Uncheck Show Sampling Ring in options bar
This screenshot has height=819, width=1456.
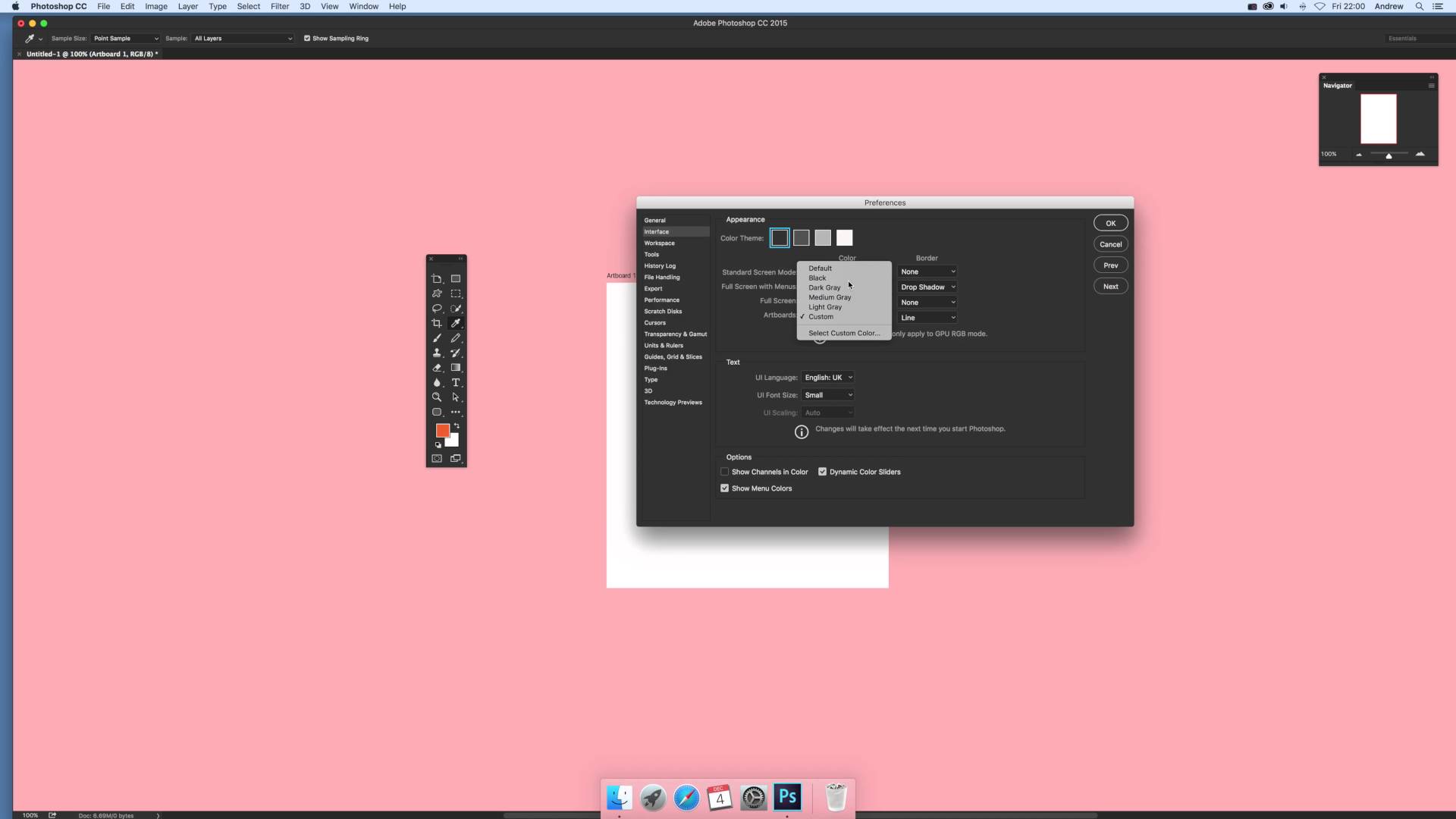(307, 38)
